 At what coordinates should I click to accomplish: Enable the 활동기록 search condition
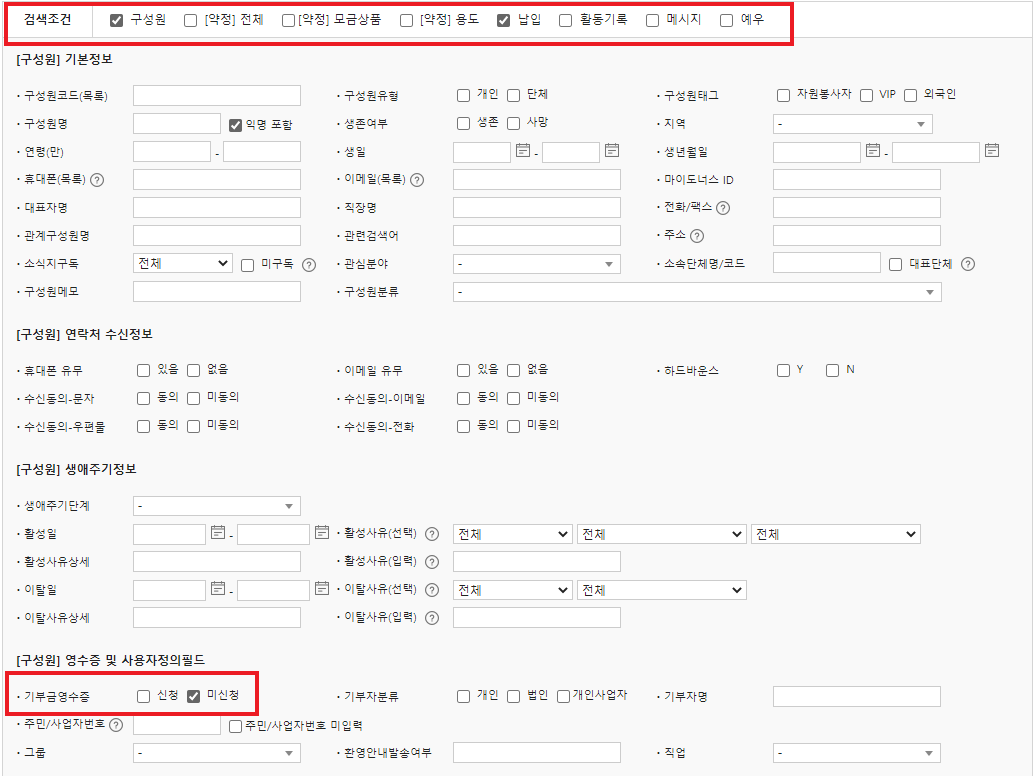pos(566,20)
